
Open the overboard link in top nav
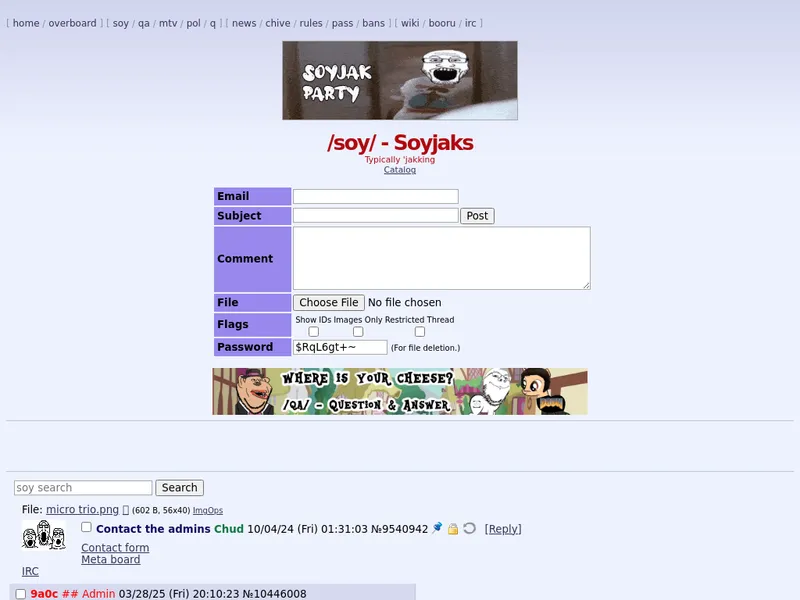point(72,23)
